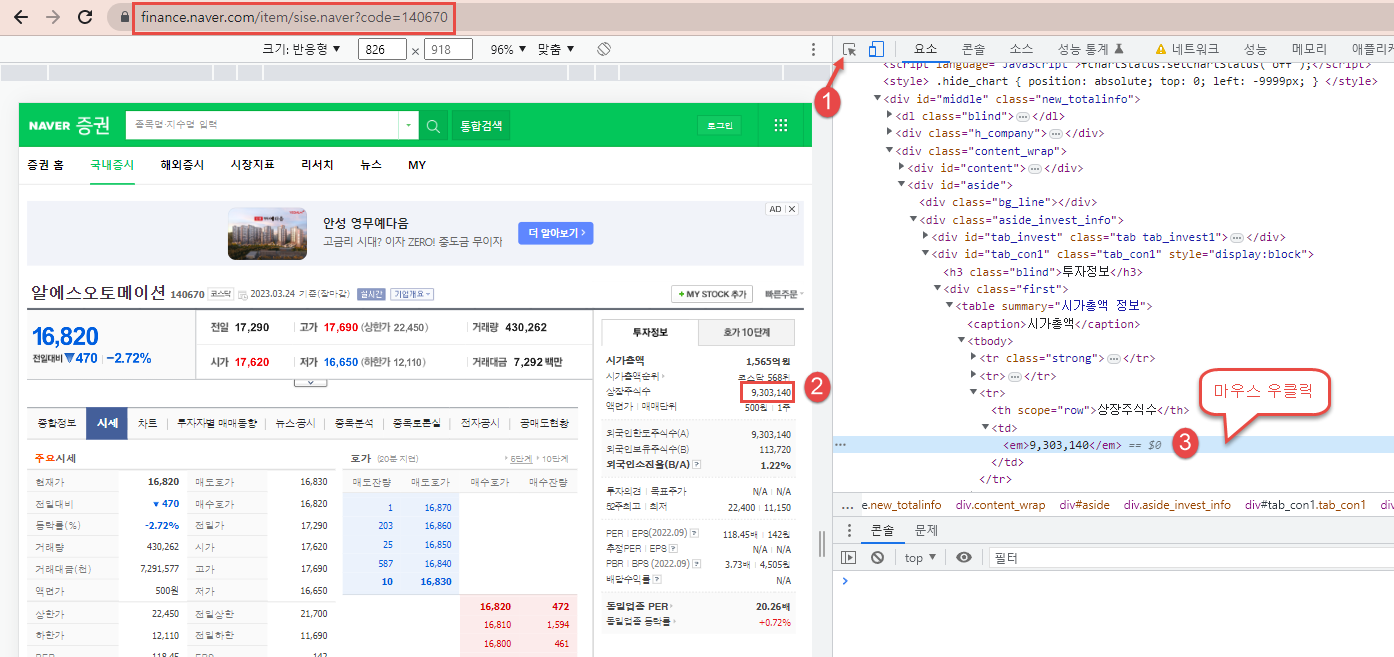
Task: Open the 96% zoom dropdown
Action: click(x=508, y=49)
